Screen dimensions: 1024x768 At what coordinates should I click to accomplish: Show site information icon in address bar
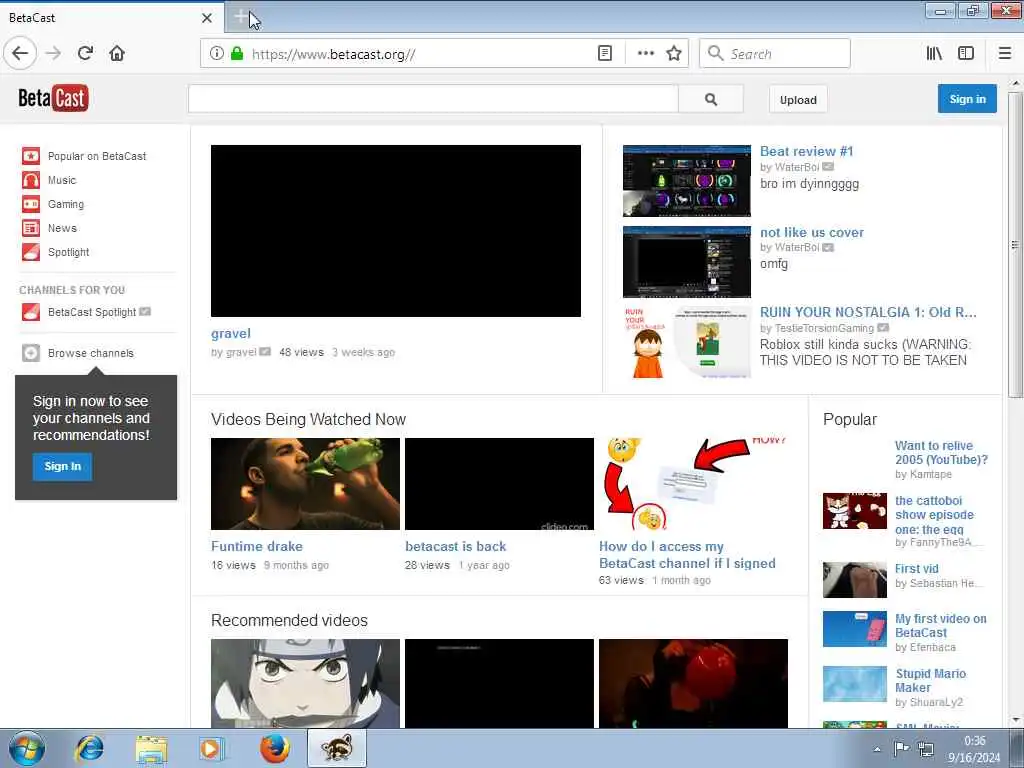click(x=217, y=54)
